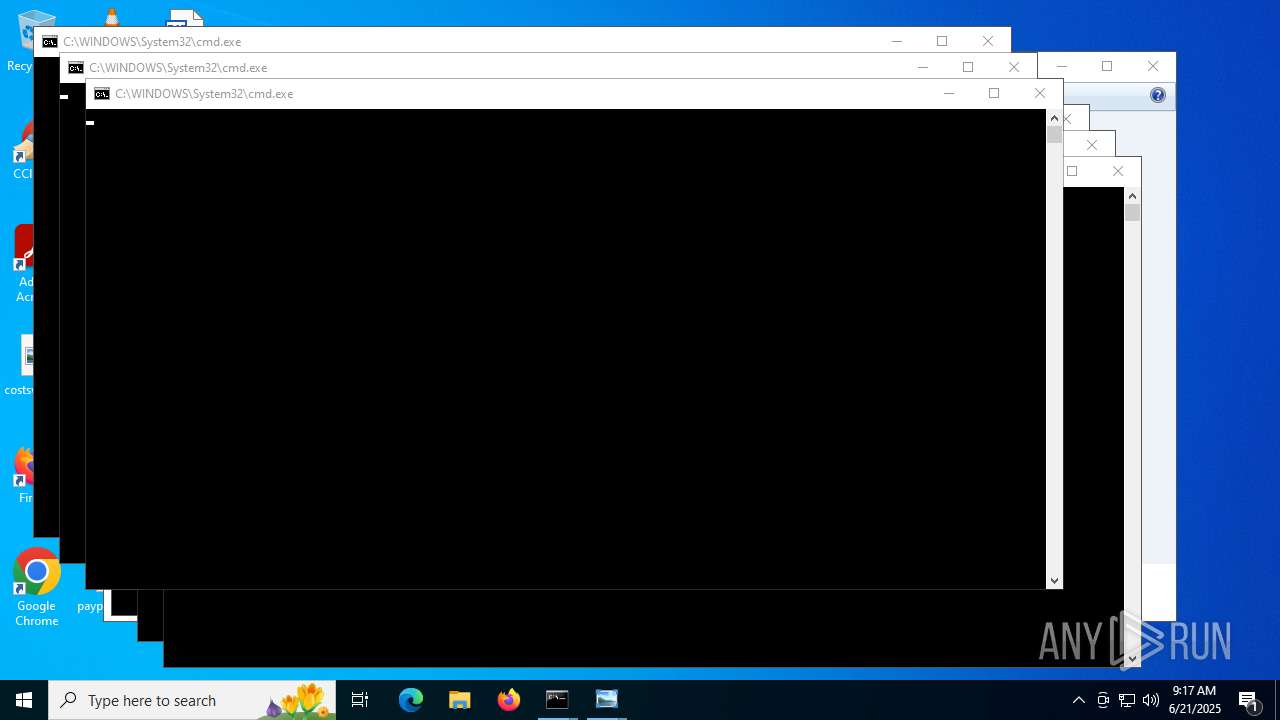This screenshot has height=720, width=1280.
Task: Click scroll-up arrow in front cmd window
Action: 1054,118
